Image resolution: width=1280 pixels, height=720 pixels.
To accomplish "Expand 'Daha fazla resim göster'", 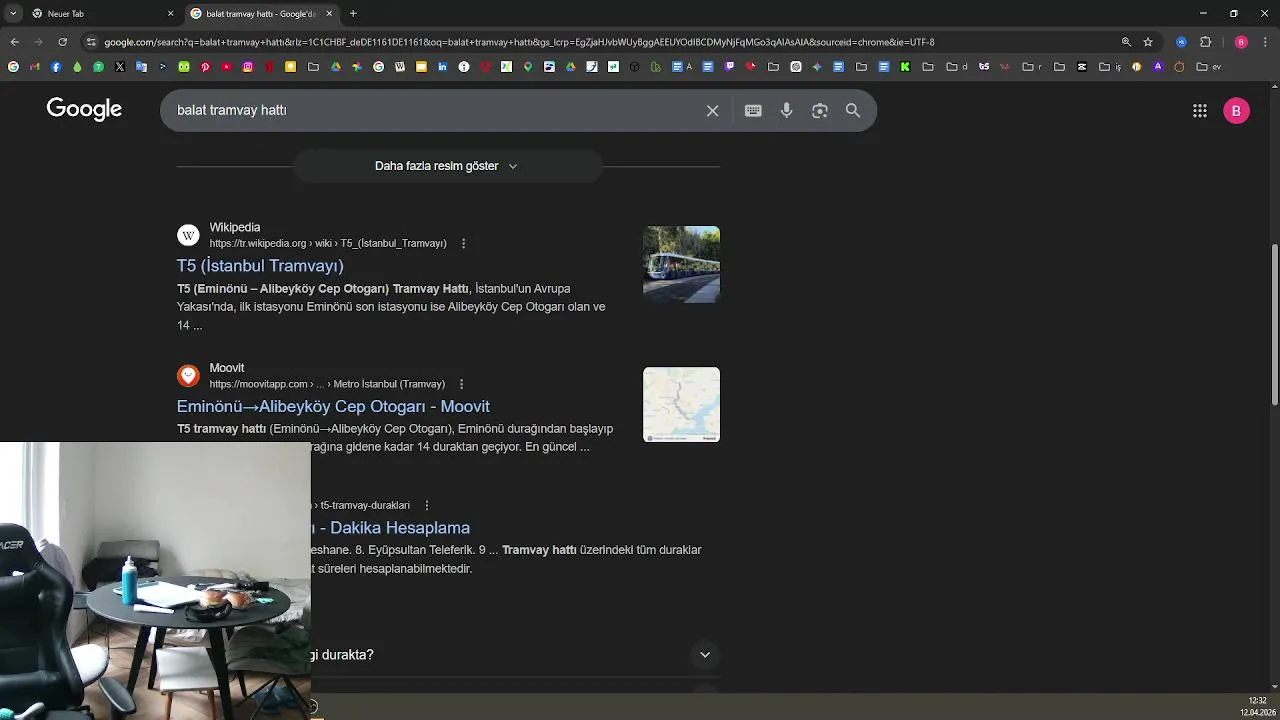I will pyautogui.click(x=447, y=166).
